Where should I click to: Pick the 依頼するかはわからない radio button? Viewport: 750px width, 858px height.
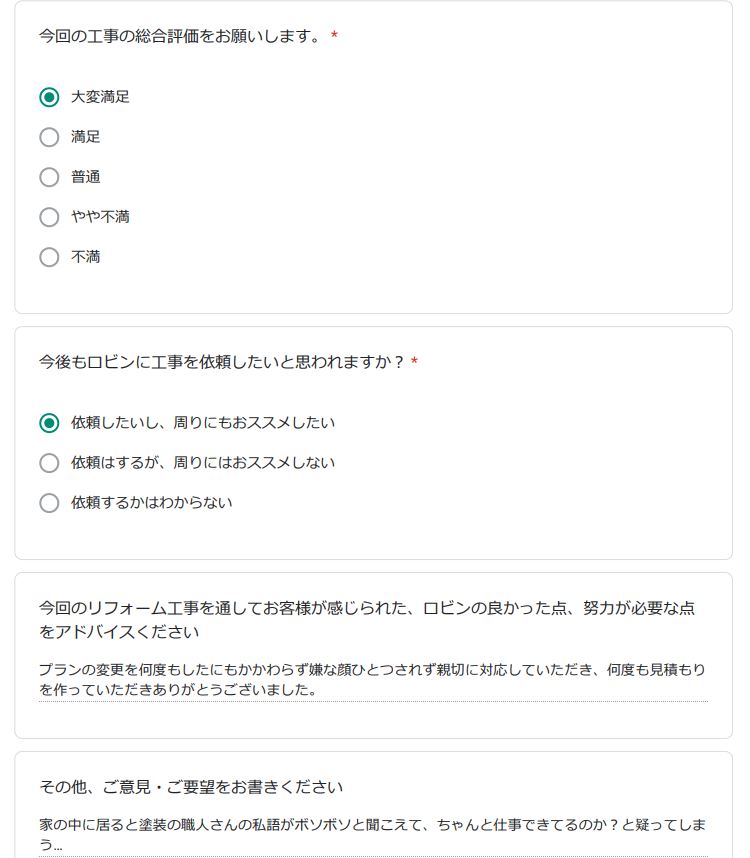point(49,503)
